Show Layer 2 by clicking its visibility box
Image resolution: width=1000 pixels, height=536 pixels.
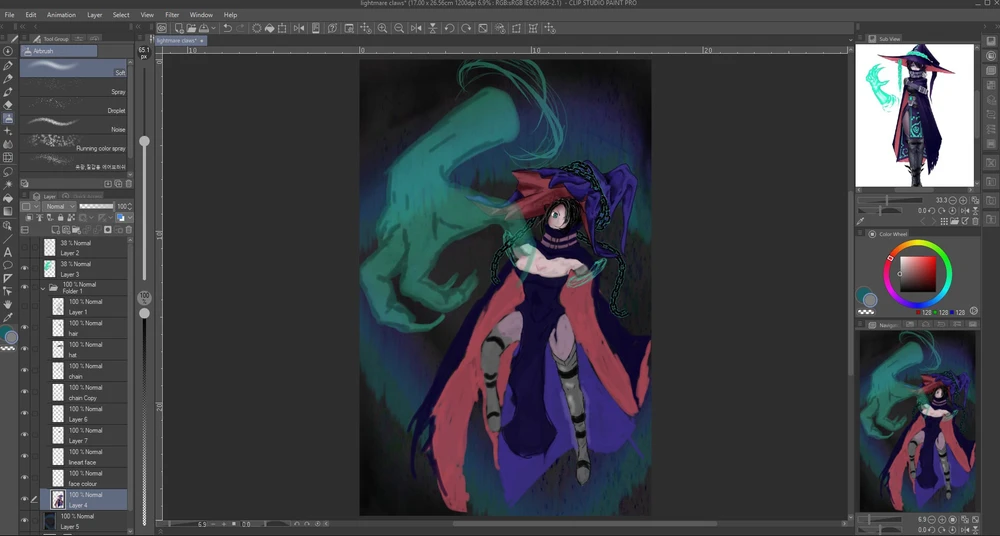25,247
